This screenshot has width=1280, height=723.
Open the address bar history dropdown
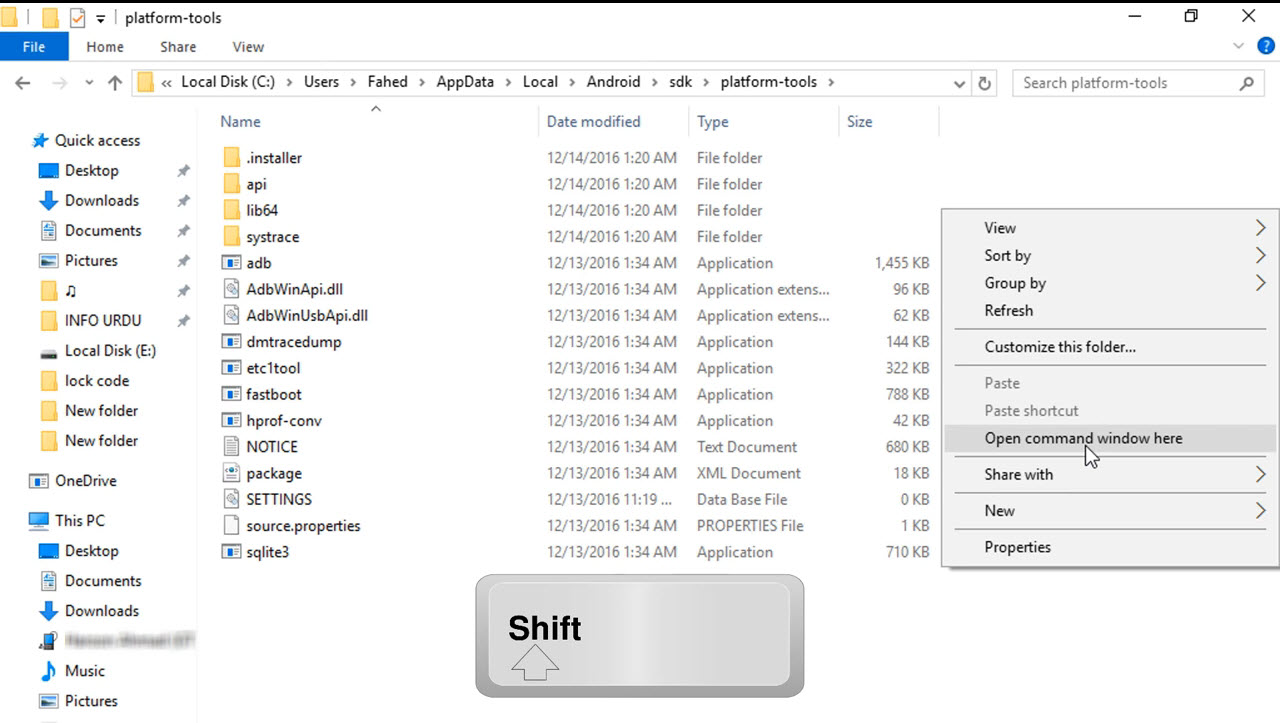(x=960, y=83)
